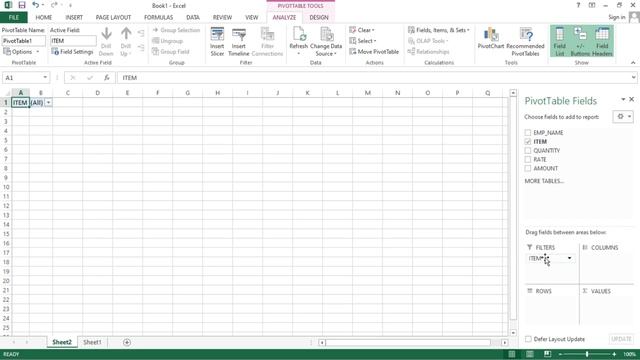The height and width of the screenshot is (360, 640).
Task: Click Move PivotTable
Action: click(374, 52)
